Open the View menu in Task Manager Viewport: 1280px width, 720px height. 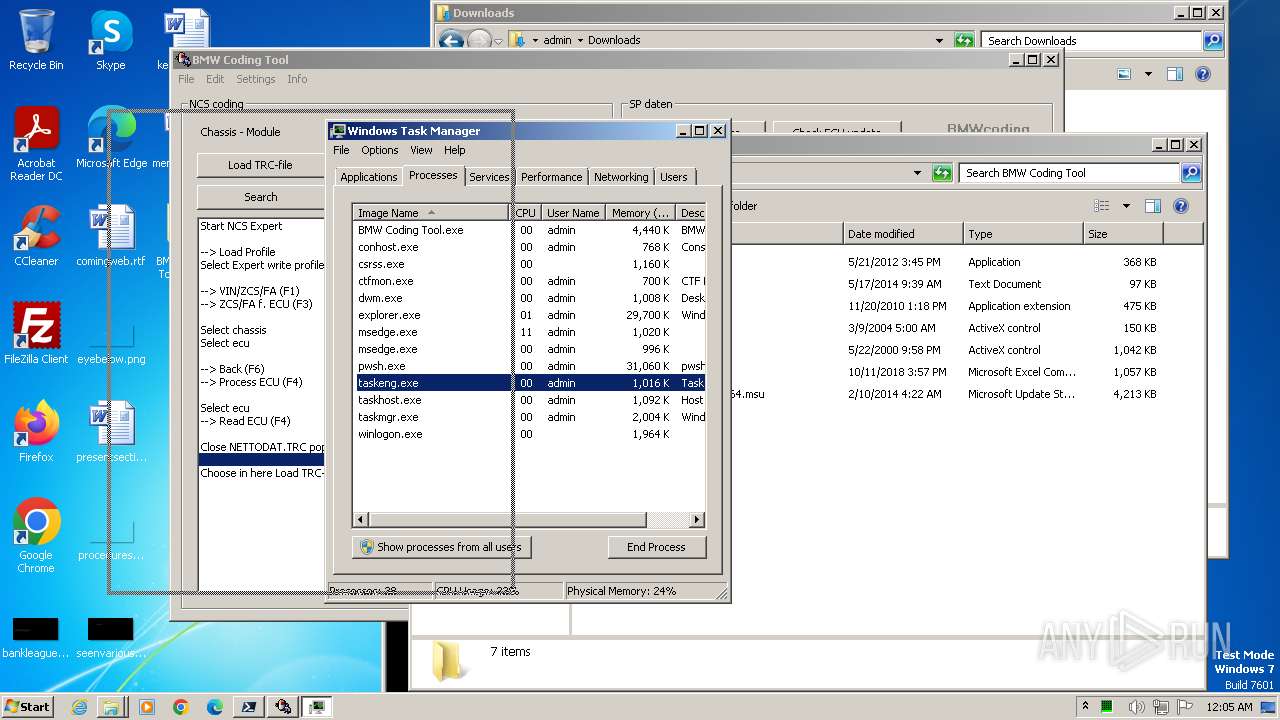coord(421,150)
